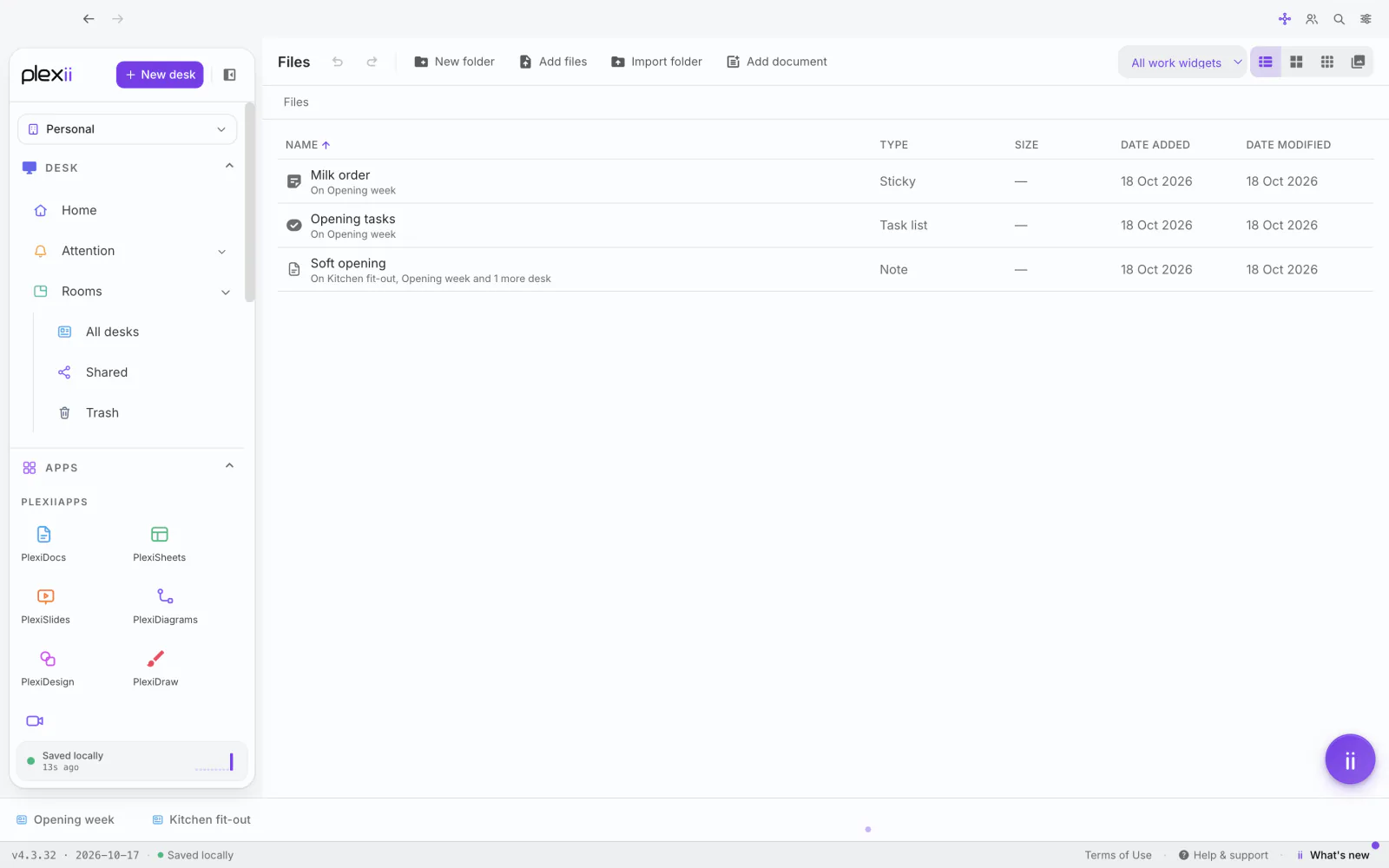
Task: Open the settings sliders icon
Action: tap(1366, 19)
